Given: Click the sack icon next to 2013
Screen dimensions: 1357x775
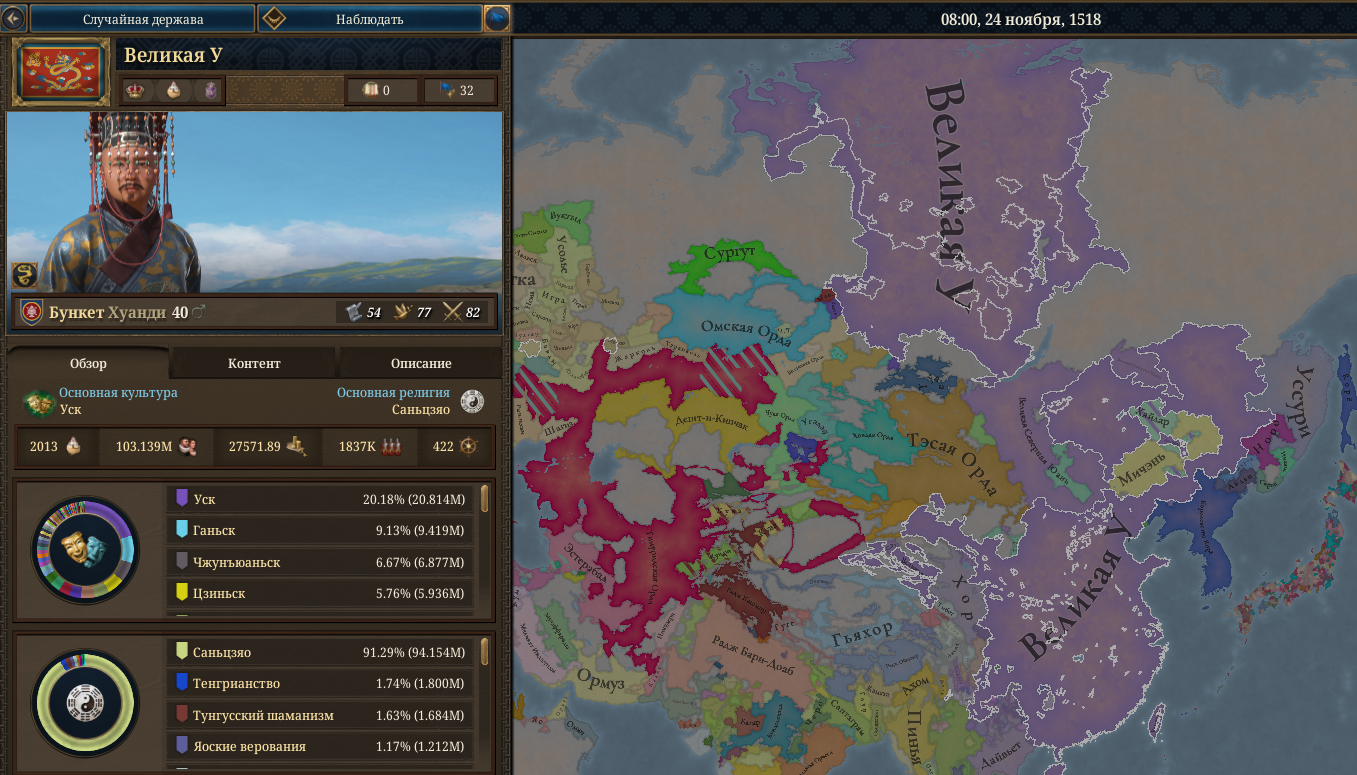Looking at the screenshot, I should (74, 446).
